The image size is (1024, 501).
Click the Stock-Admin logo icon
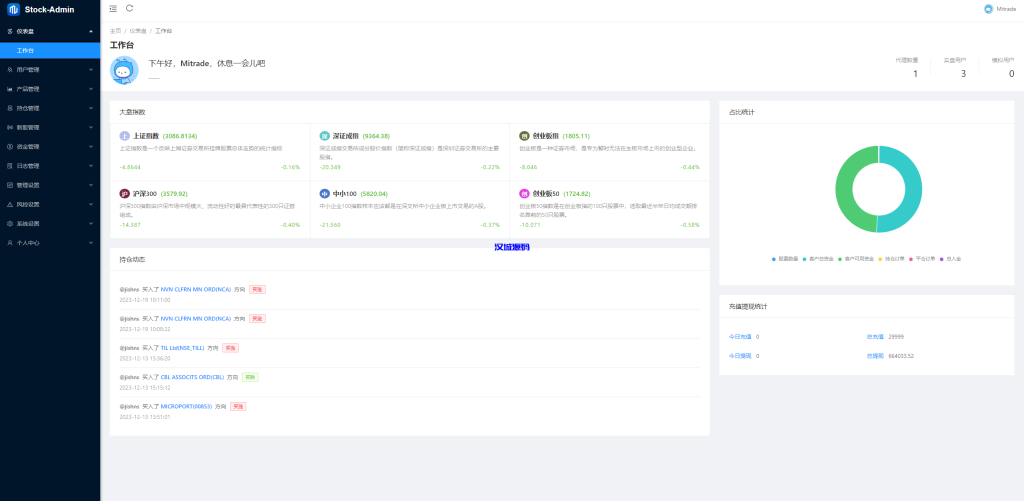(13, 9)
